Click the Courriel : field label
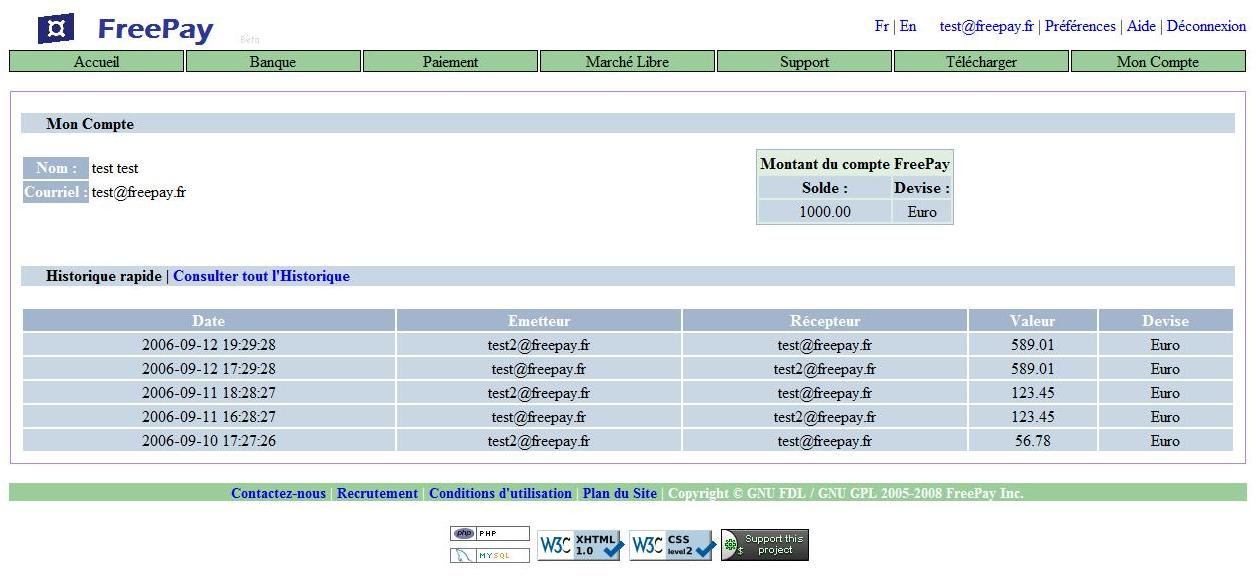Viewport: 1256px width, 580px height. coord(56,193)
